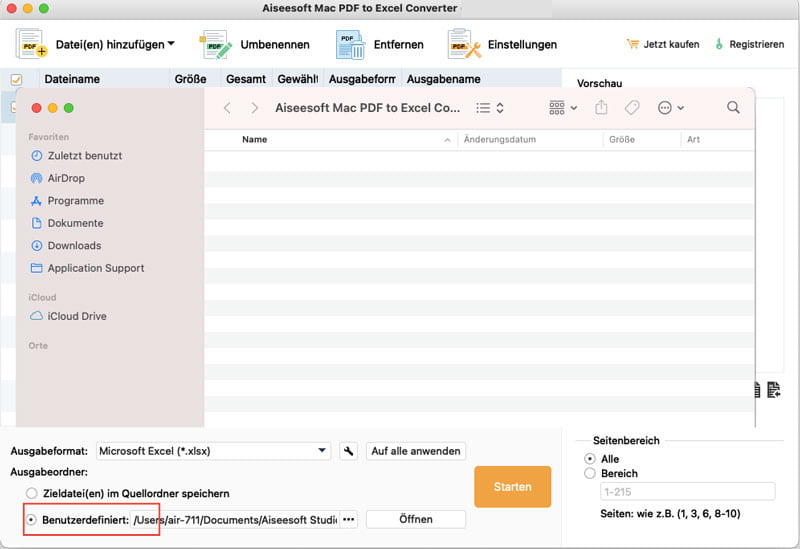Click the Datei(en) hinzufügen PDF icon
Image resolution: width=800 pixels, height=549 pixels.
(x=33, y=44)
